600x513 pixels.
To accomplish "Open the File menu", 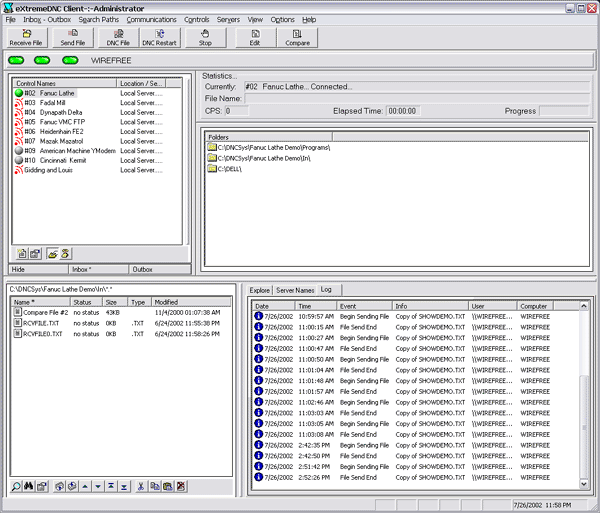I will [10, 20].
